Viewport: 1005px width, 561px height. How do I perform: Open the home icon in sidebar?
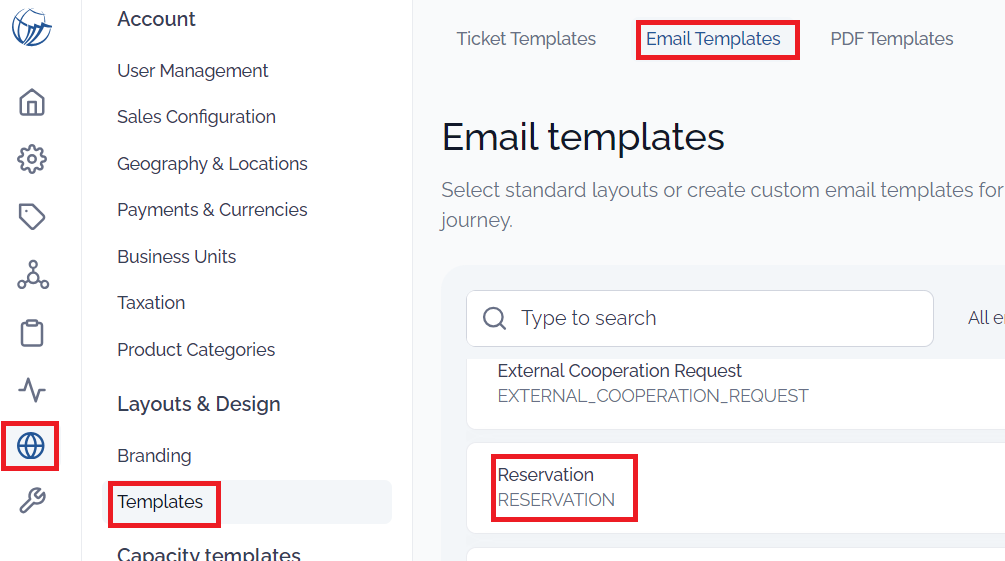click(31, 102)
